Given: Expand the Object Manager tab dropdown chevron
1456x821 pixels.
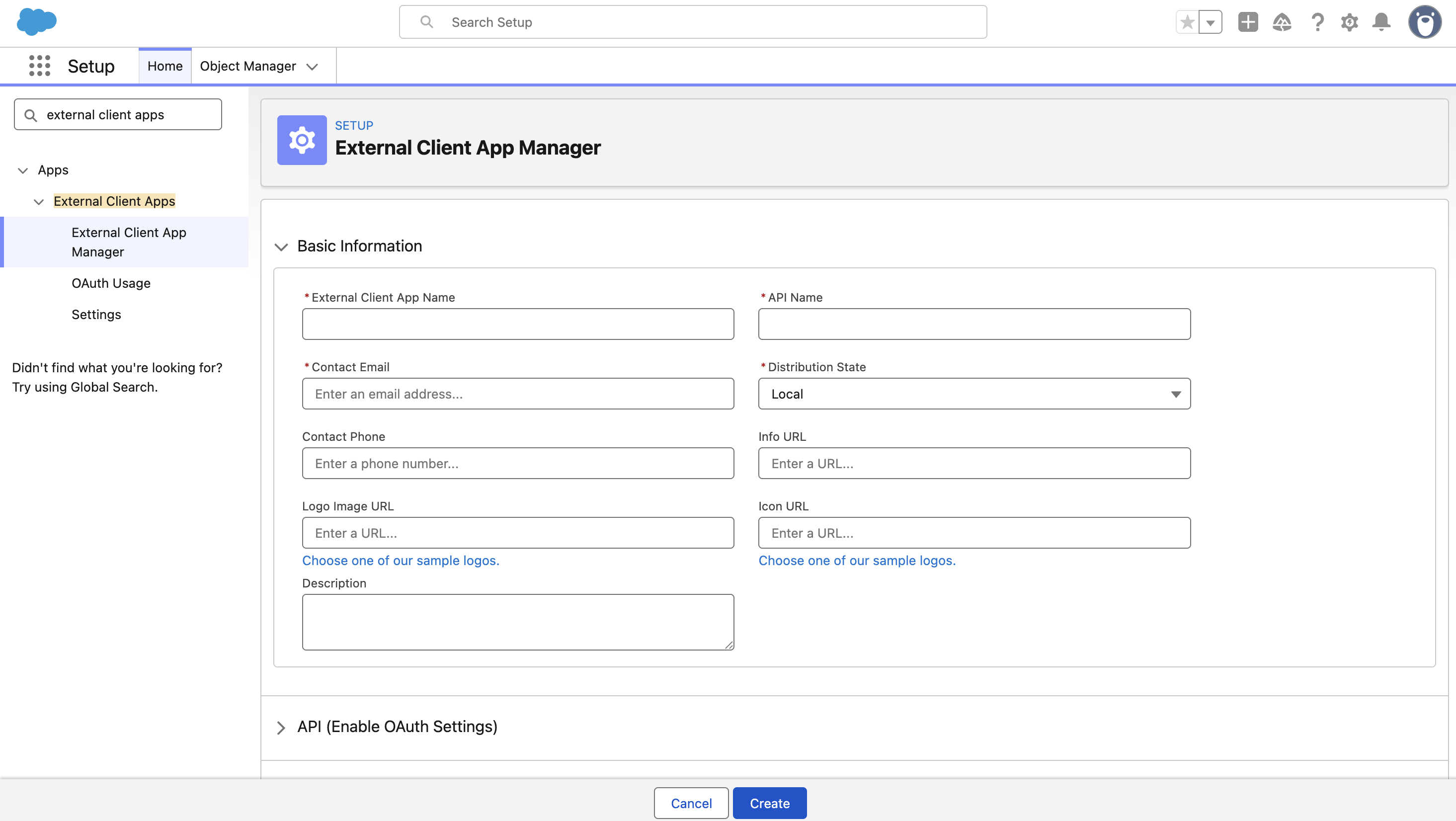Looking at the screenshot, I should click(x=312, y=67).
